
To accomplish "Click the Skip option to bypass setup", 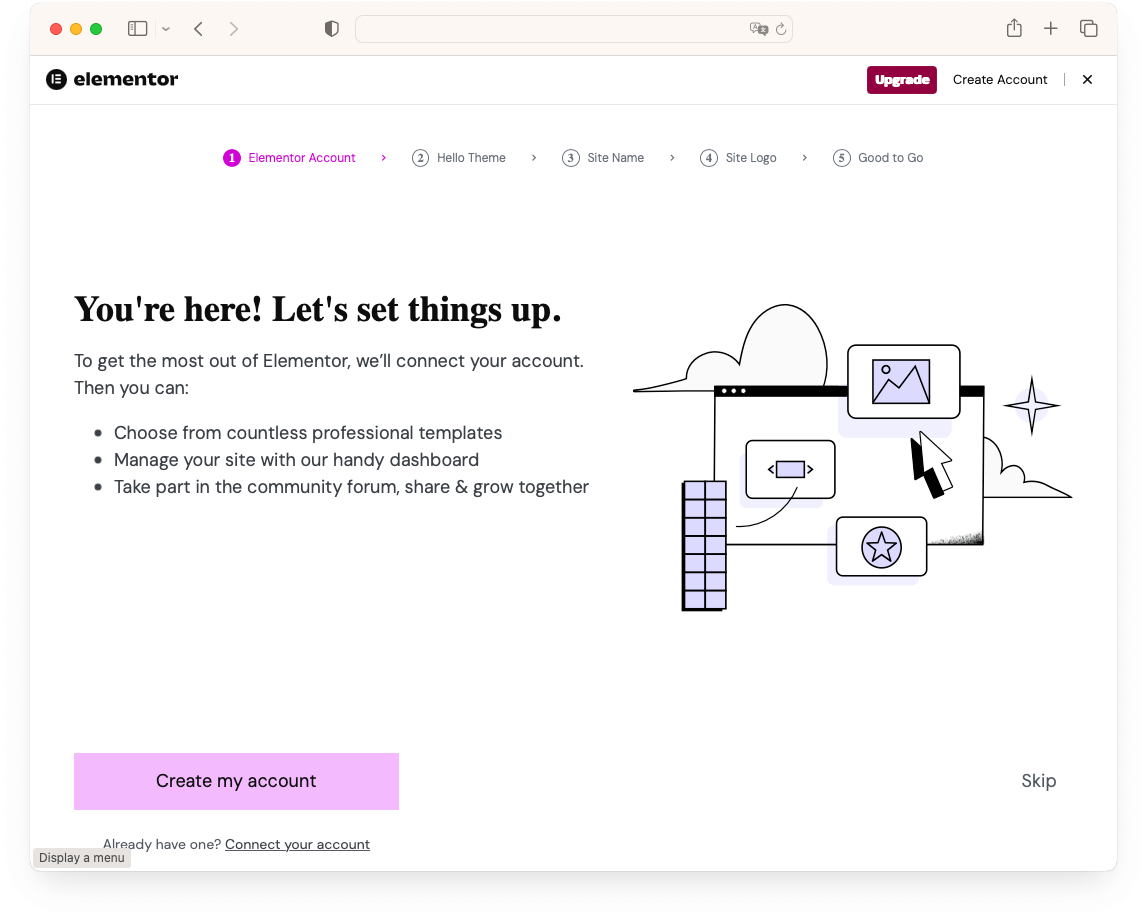I will tap(1038, 781).
